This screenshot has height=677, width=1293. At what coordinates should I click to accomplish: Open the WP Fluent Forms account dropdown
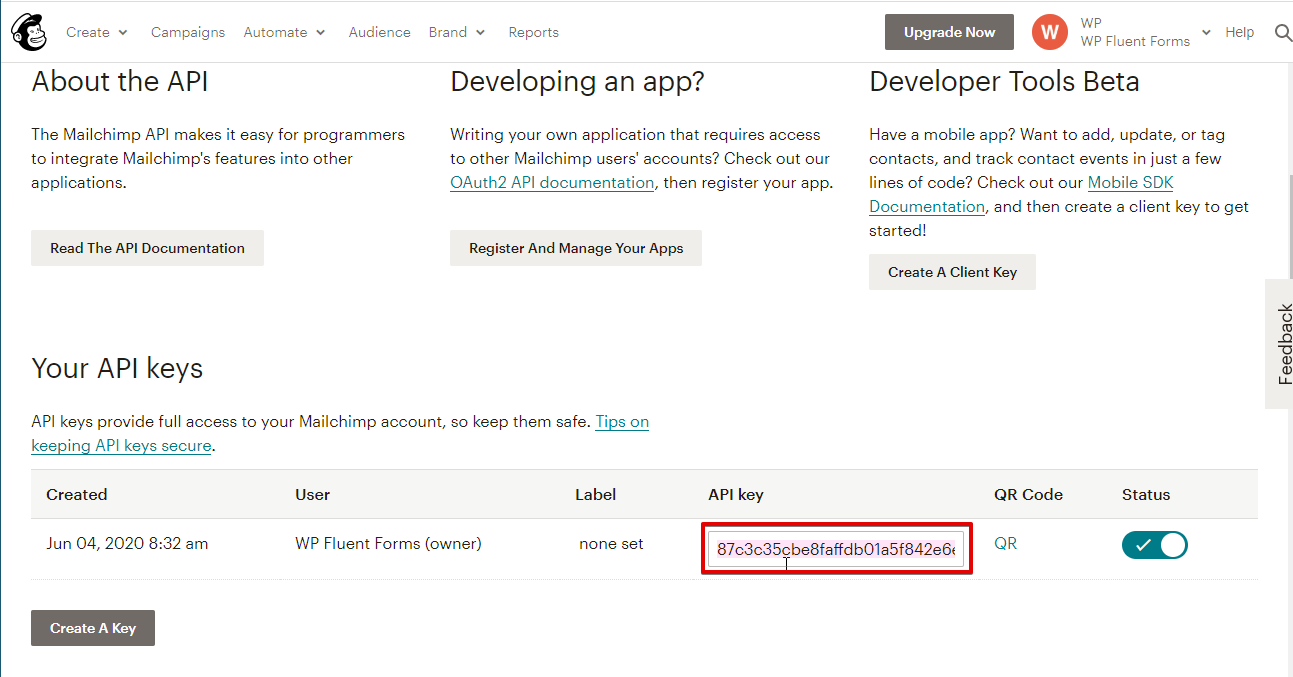pyautogui.click(x=1145, y=32)
